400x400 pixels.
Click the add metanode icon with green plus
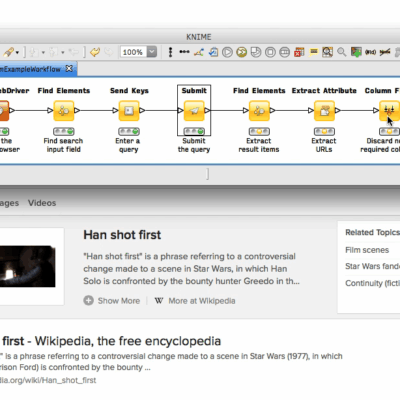[356, 52]
